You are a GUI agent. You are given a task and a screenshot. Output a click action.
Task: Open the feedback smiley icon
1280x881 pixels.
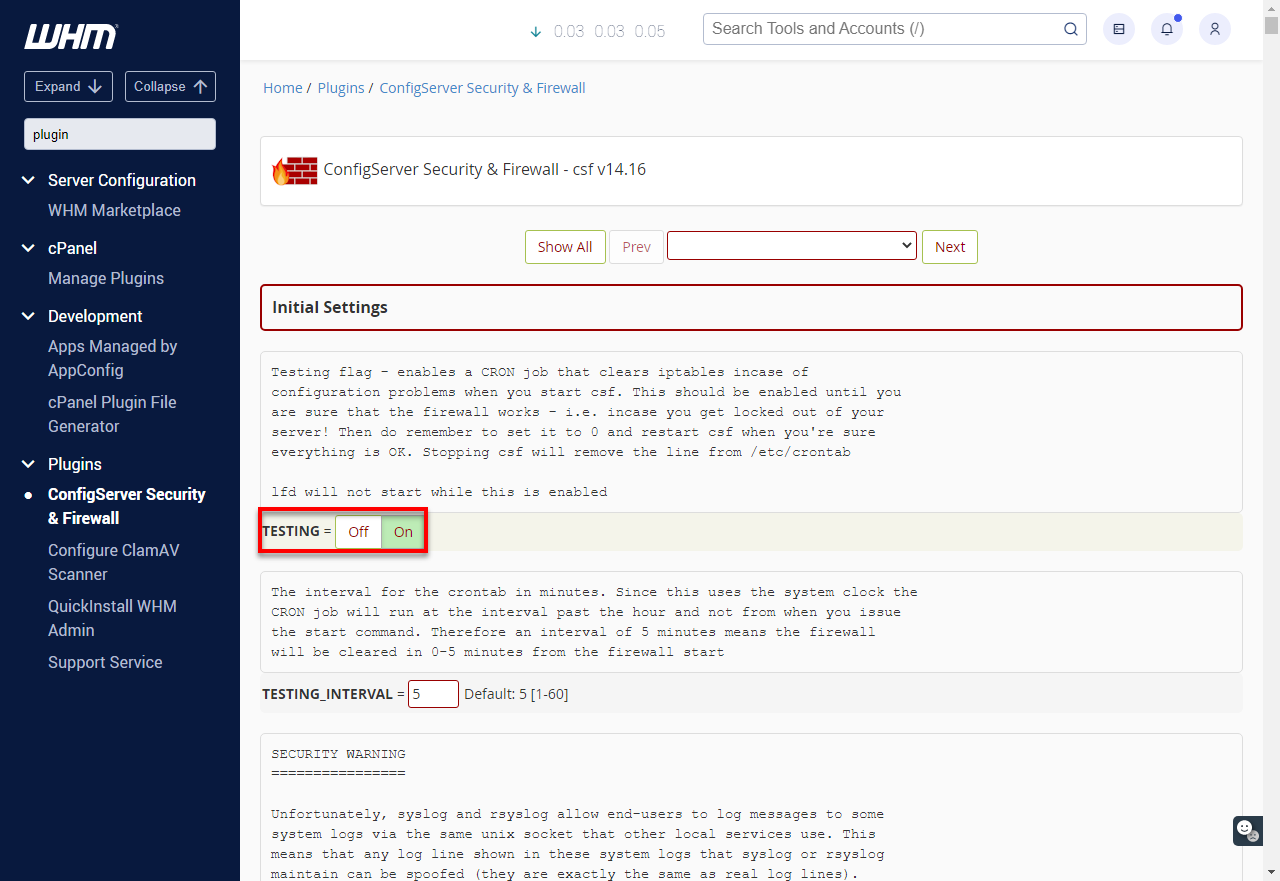1246,831
